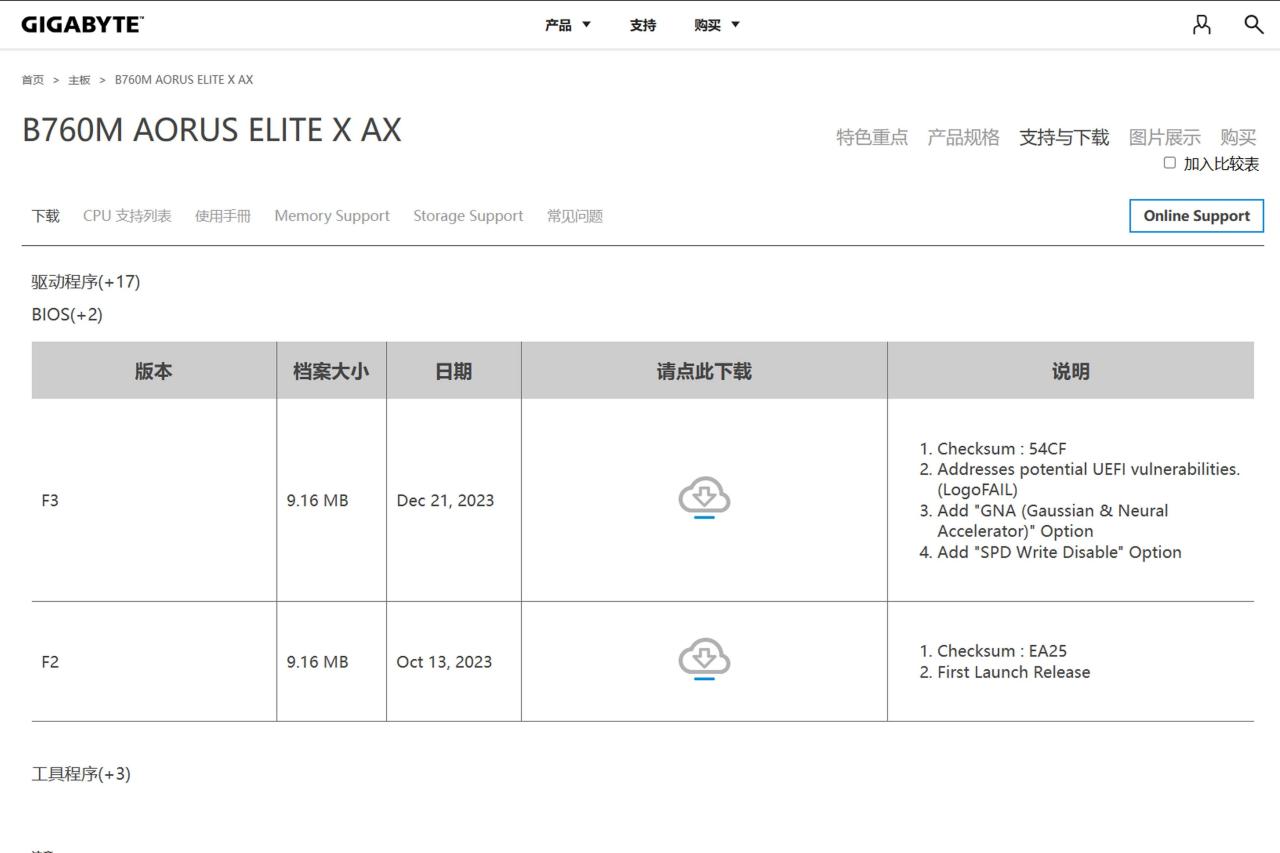Screen dimensions: 1280x853
Task: Open the 支持 menu item
Action: click(643, 25)
